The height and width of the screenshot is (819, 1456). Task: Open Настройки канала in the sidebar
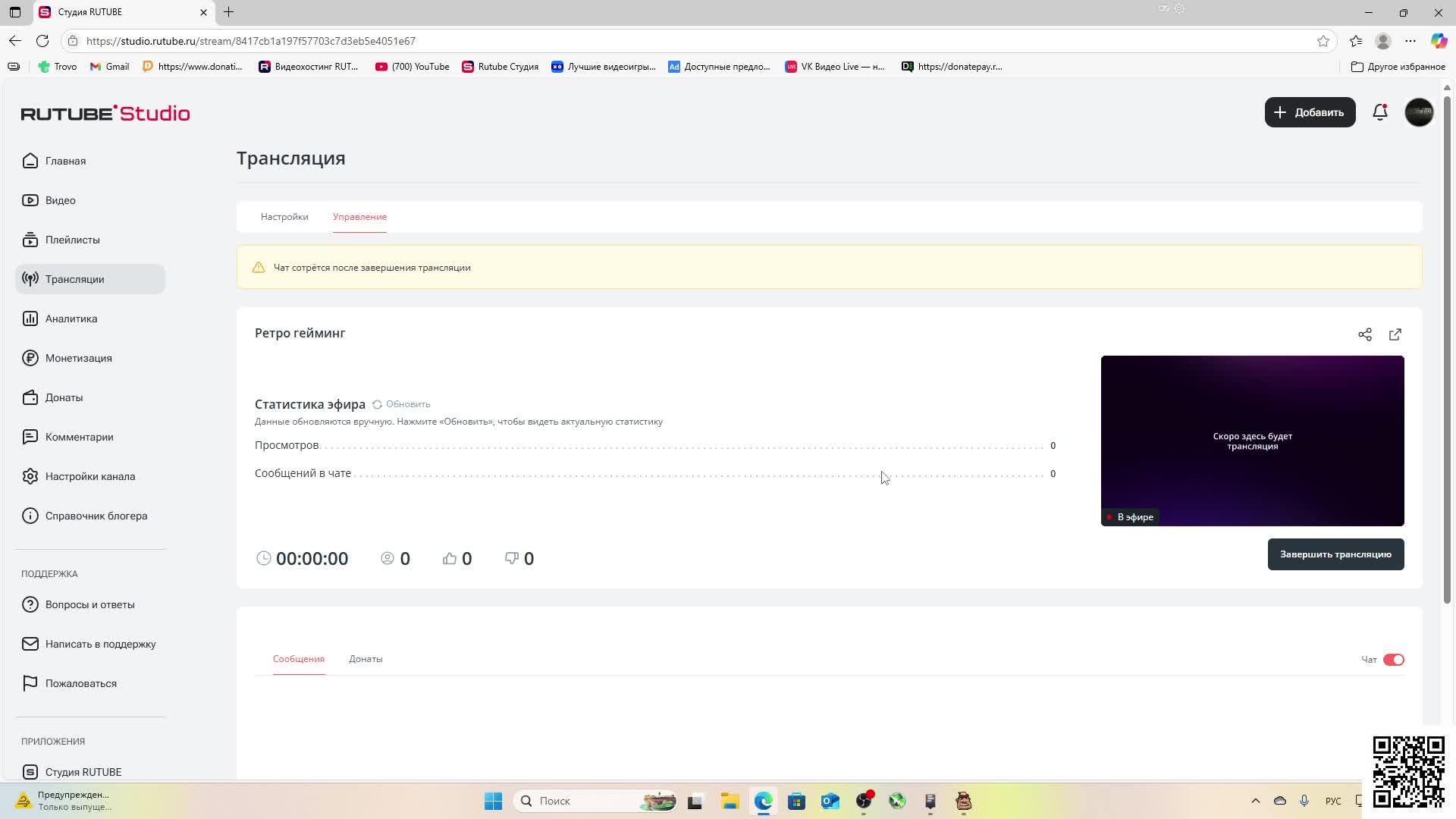pyautogui.click(x=89, y=476)
